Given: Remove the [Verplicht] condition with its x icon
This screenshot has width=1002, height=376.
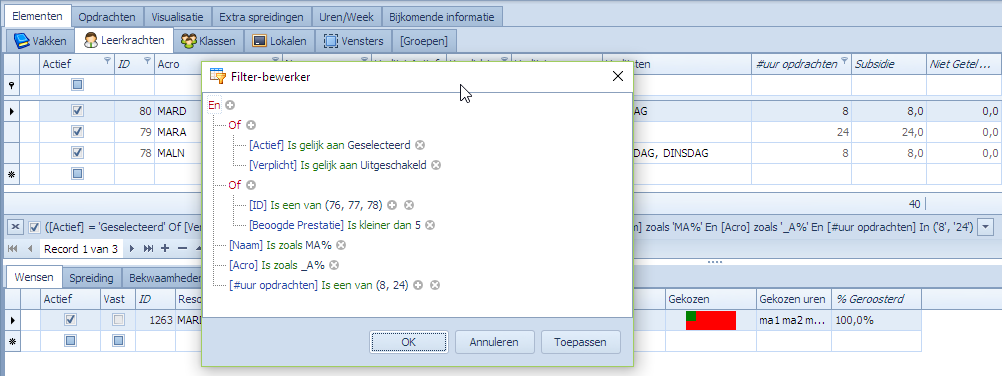Looking at the screenshot, I should pyautogui.click(x=436, y=165).
